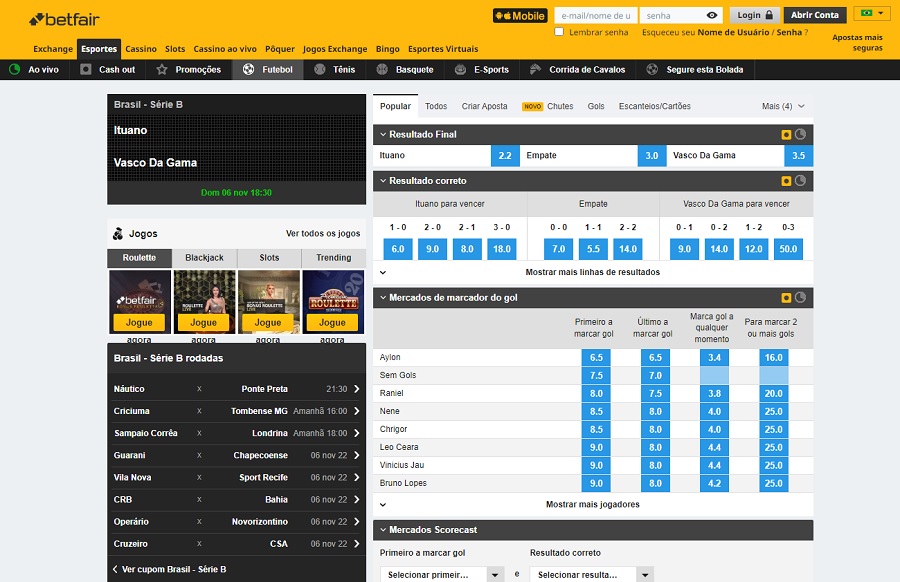
Task: Switch to the Criar Aposta tab
Action: (484, 106)
